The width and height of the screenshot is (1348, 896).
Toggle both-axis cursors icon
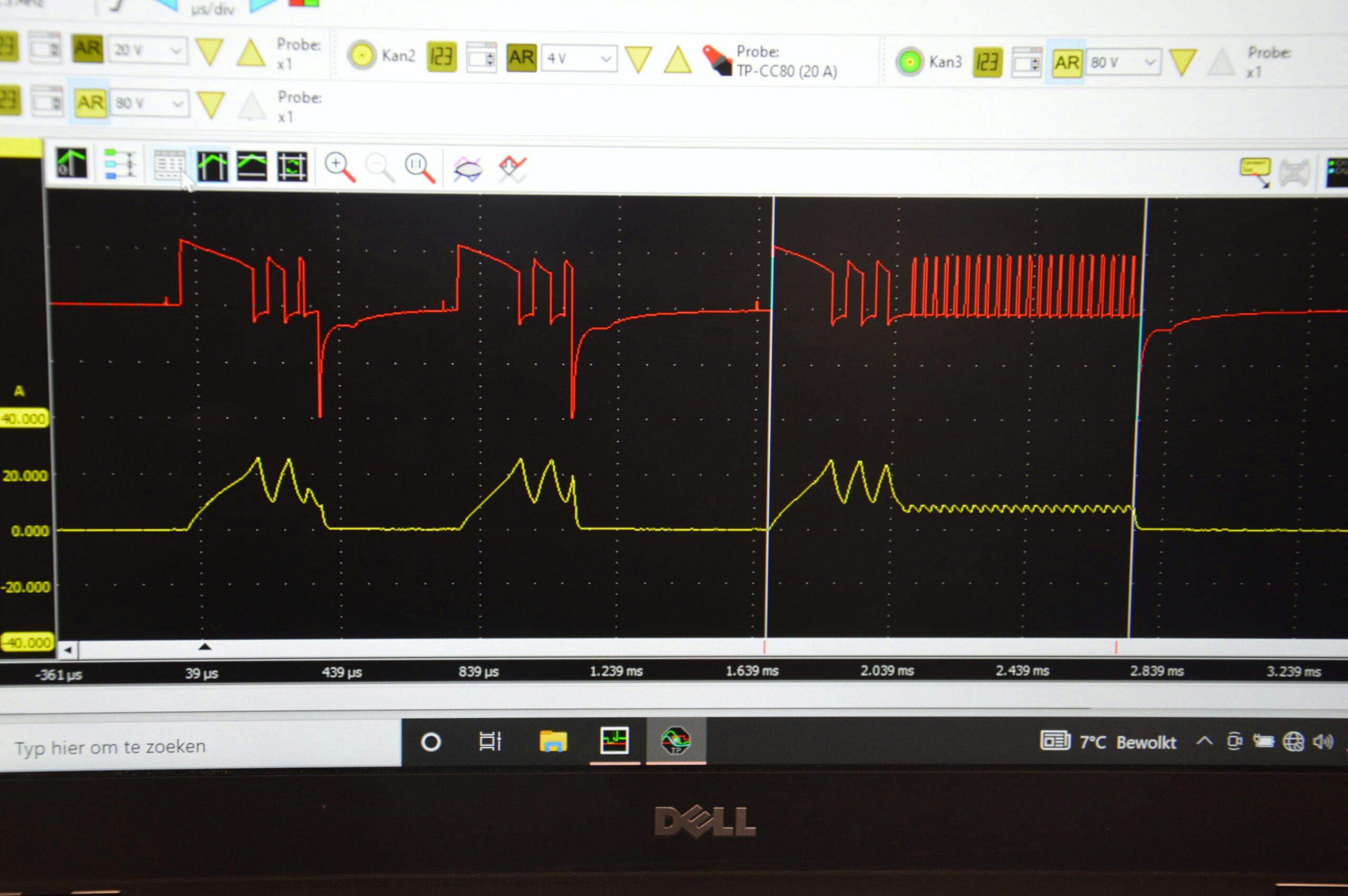[x=292, y=167]
